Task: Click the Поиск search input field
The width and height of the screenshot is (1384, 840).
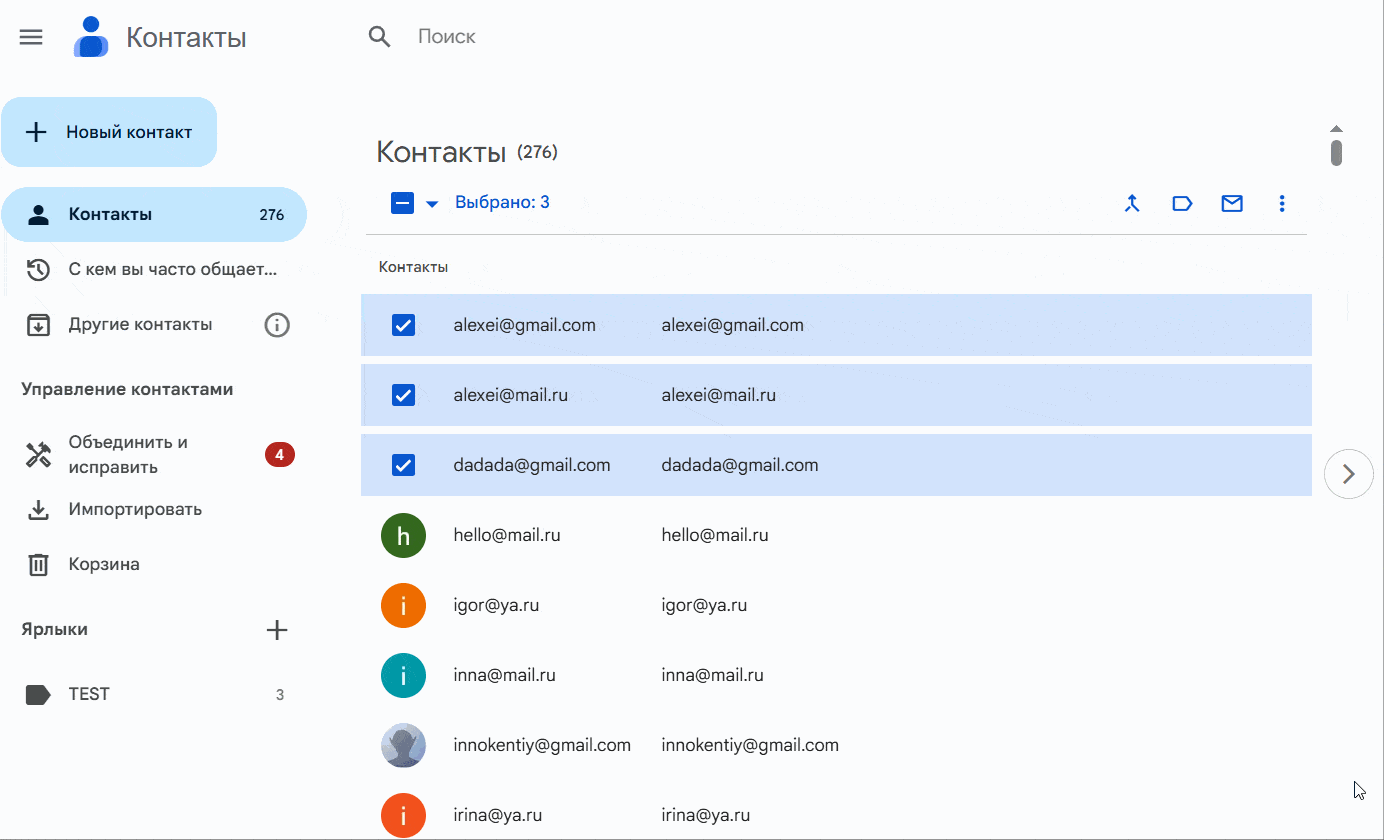Action: pos(700,37)
